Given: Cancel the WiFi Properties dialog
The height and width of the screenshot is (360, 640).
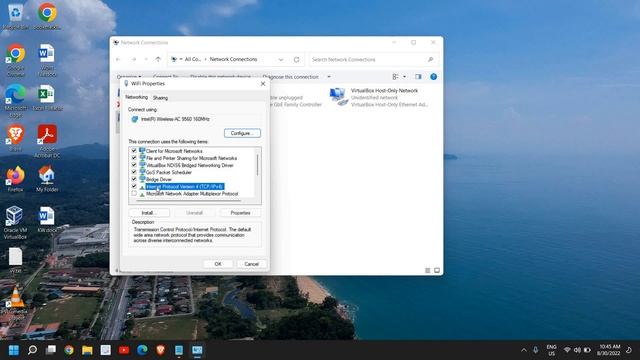Looking at the screenshot, I should pyautogui.click(x=251, y=264).
